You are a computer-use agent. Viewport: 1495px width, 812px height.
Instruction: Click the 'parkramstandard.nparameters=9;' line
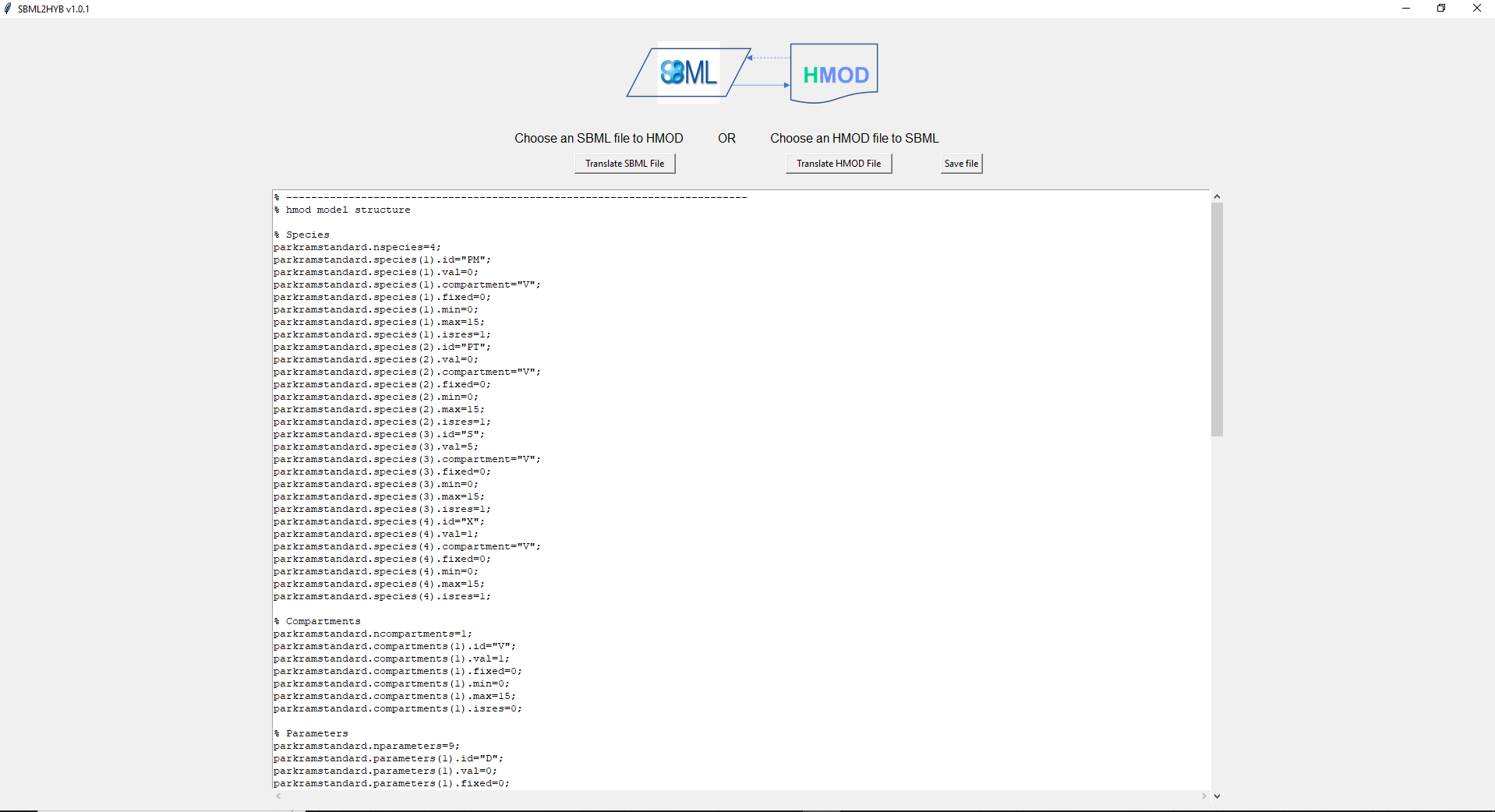click(366, 747)
